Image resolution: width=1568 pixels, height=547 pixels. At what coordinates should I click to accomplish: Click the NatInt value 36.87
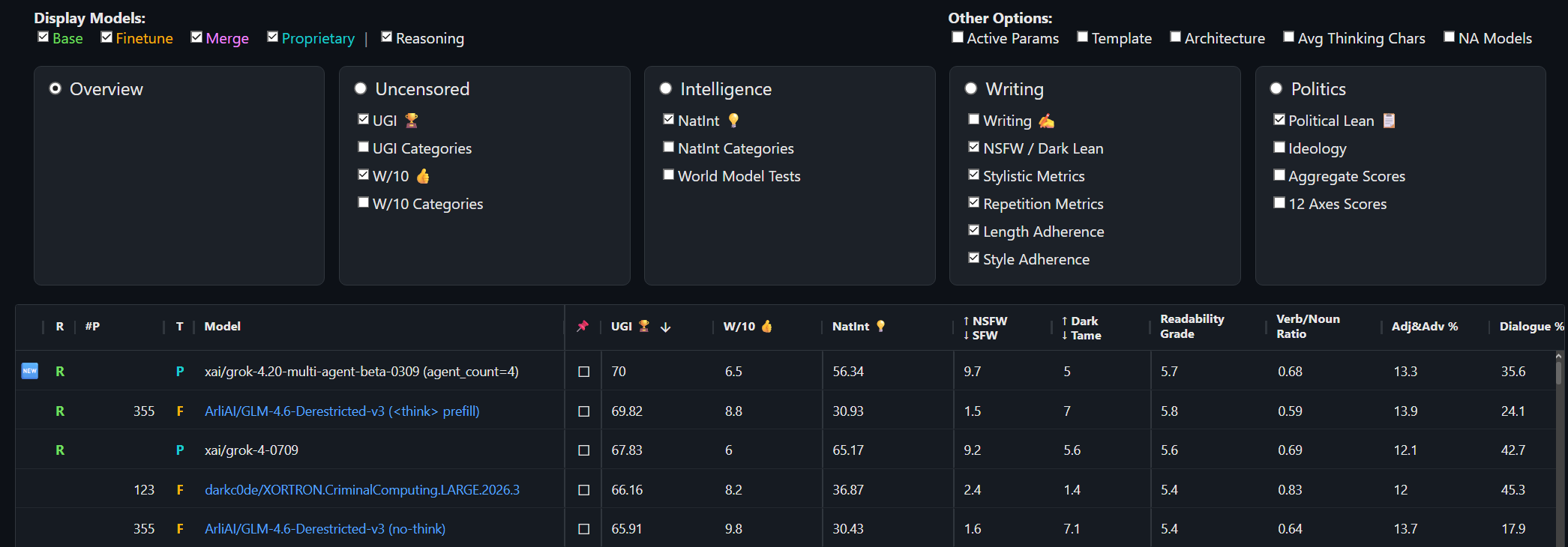848,489
